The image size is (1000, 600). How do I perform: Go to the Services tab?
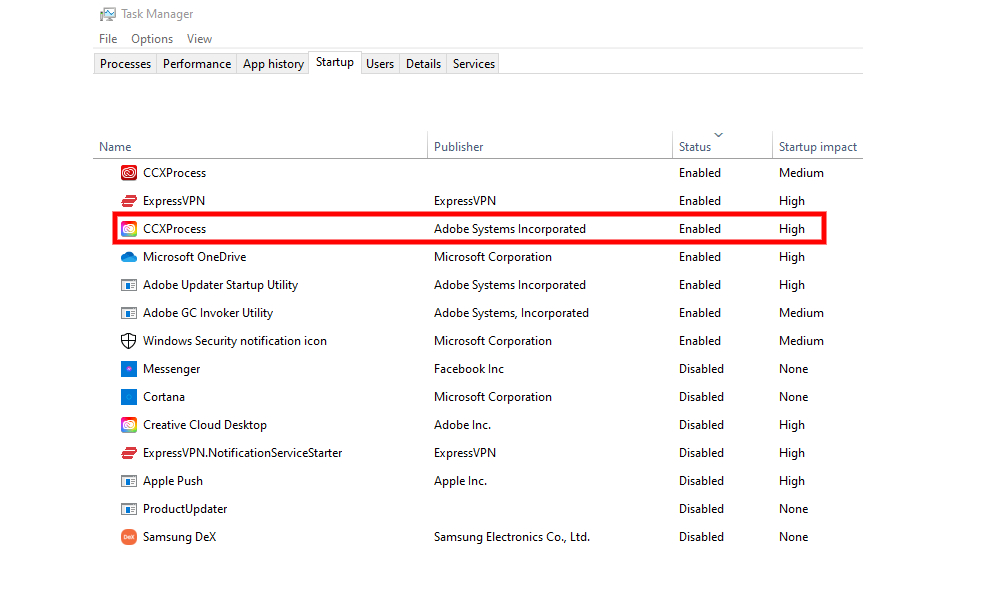coord(473,64)
